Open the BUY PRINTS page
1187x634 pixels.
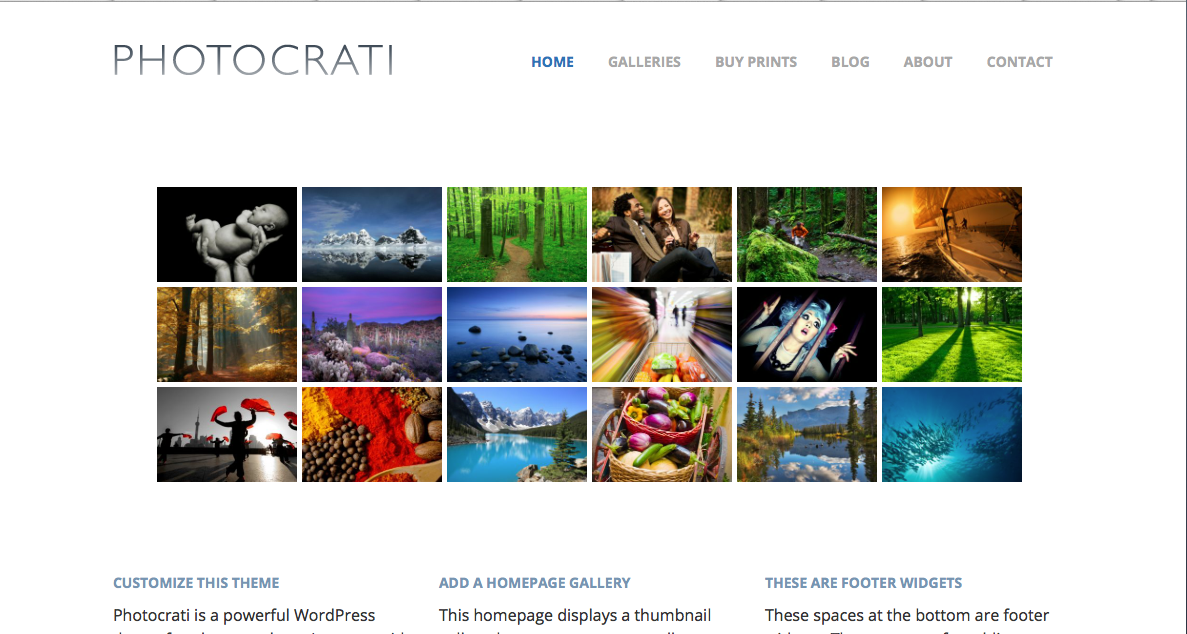point(756,62)
